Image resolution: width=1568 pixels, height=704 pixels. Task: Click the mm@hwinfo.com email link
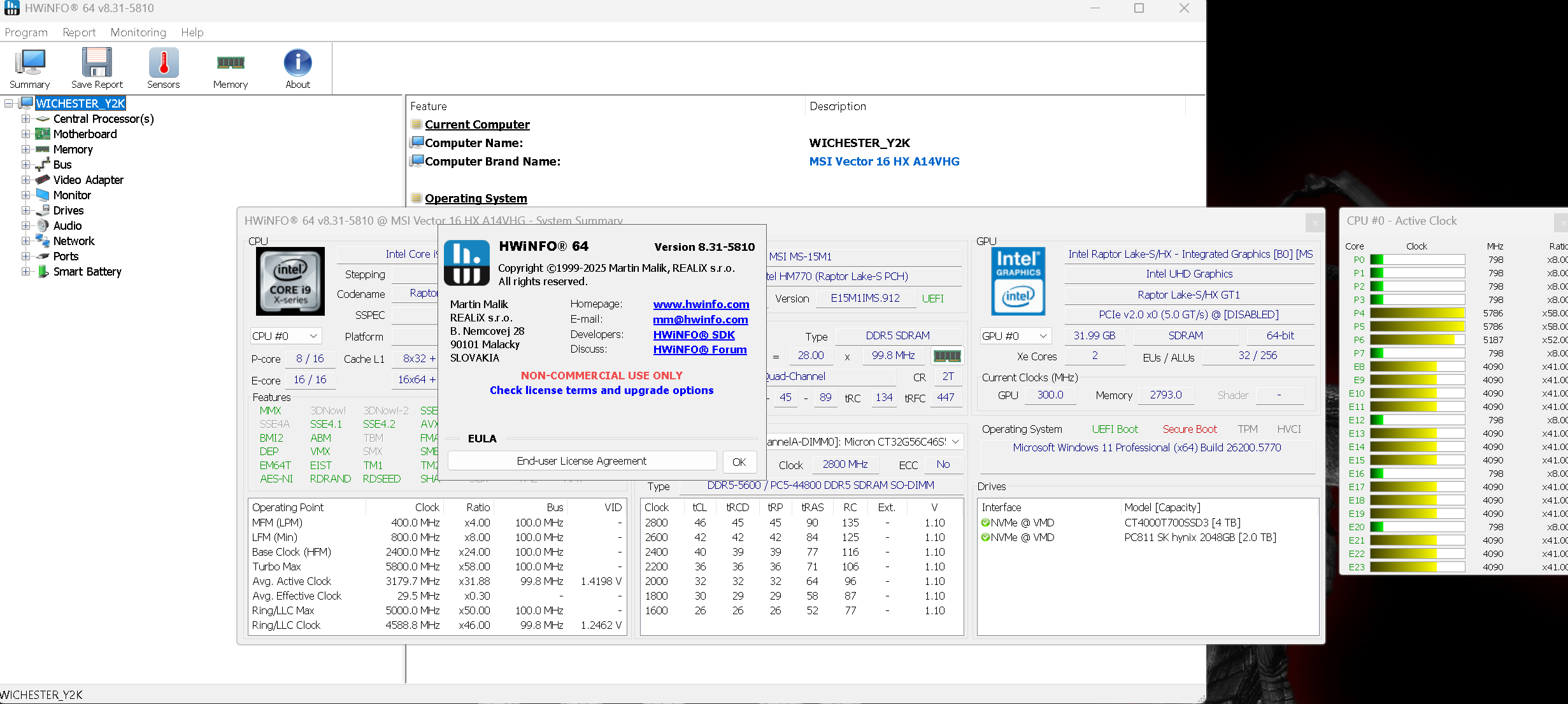click(701, 320)
